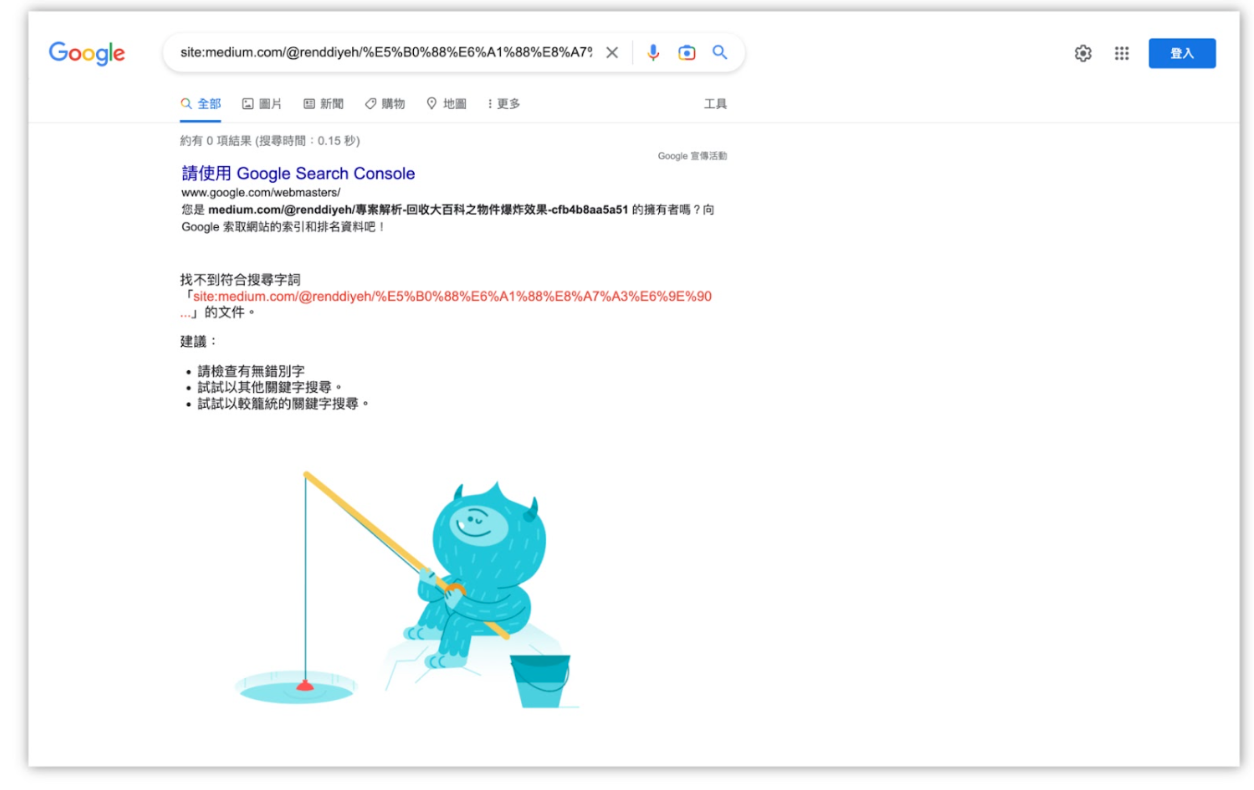Viewport: 1254px width, 790px height.
Task: Clear the search box with X icon
Action: coord(612,53)
